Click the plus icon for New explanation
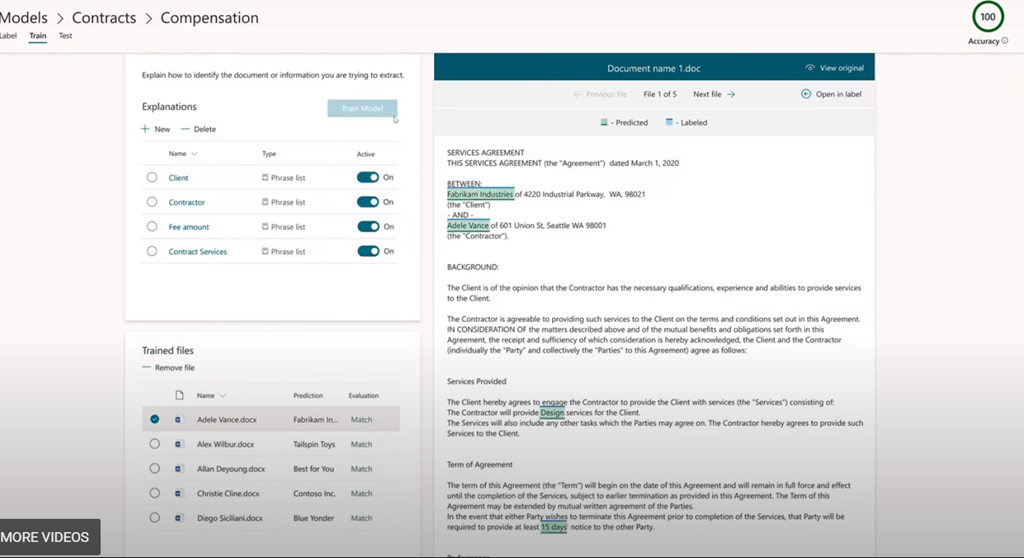Image resolution: width=1024 pixels, height=558 pixels. tap(146, 129)
